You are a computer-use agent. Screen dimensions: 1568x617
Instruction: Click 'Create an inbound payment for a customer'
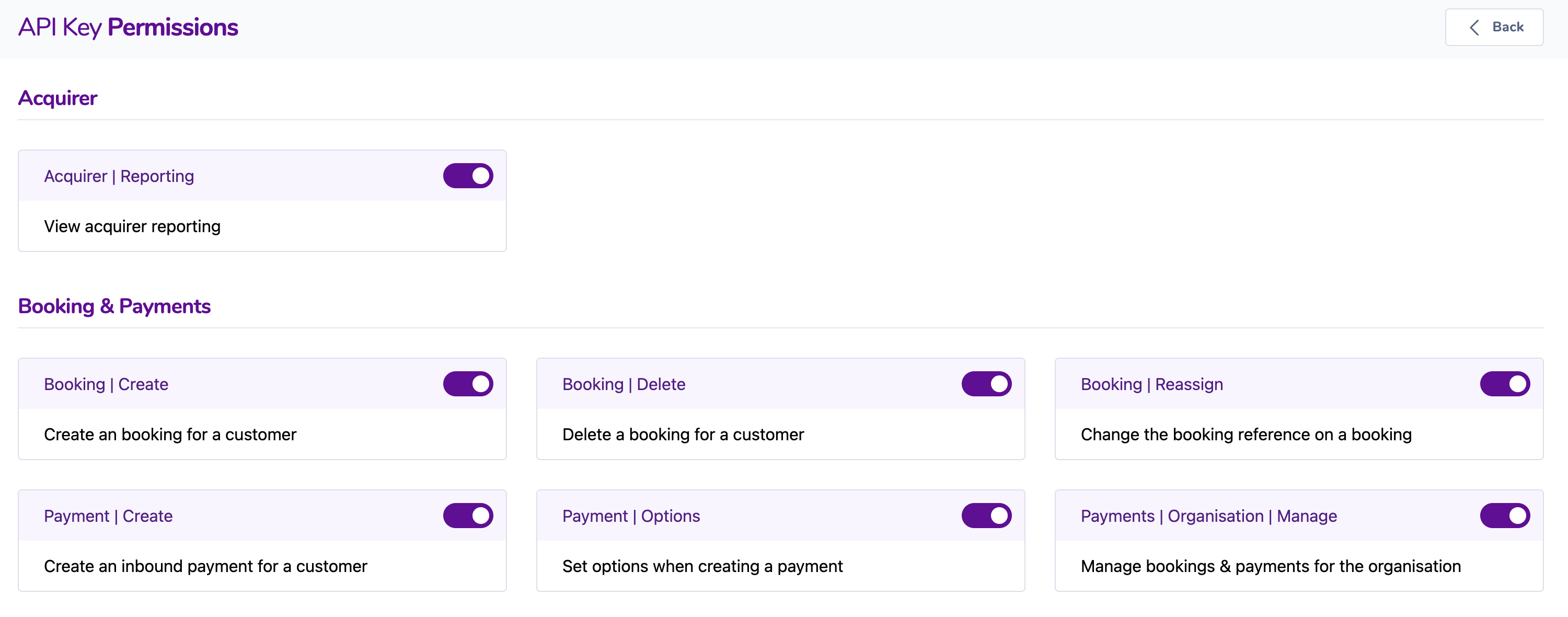206,566
